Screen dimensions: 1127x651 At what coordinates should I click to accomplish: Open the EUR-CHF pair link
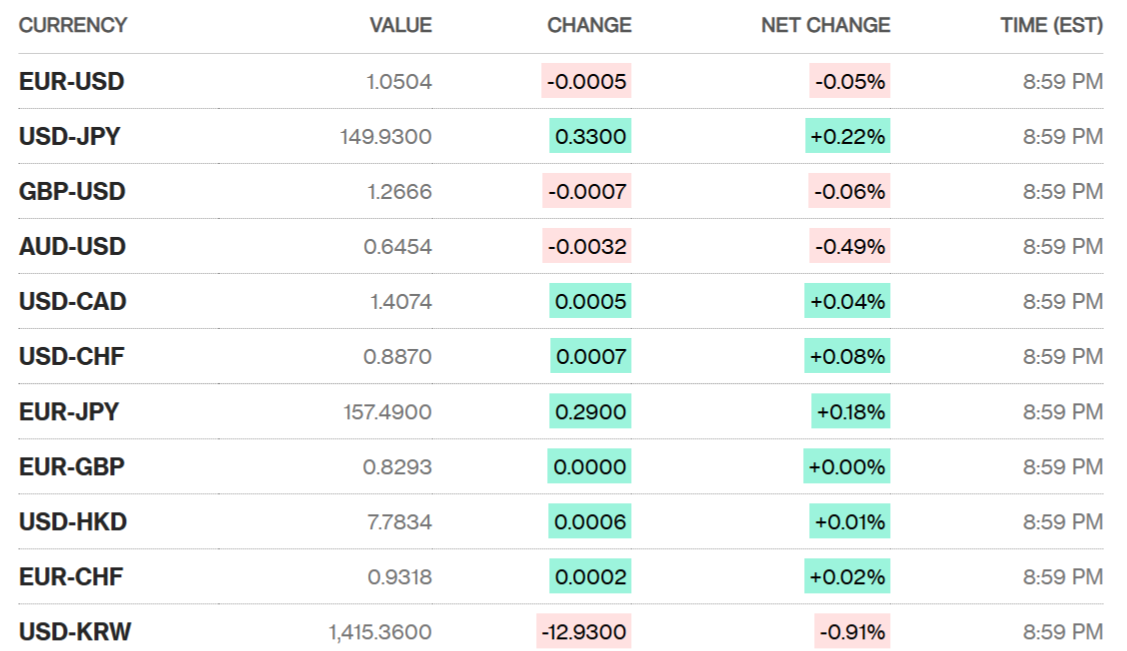point(70,577)
